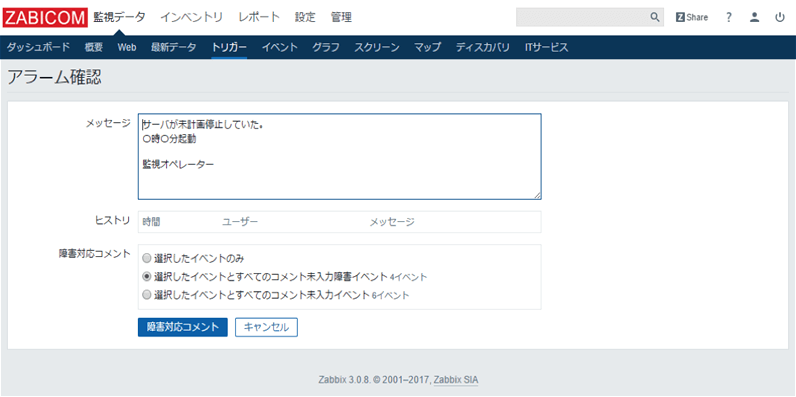Click the キャンセル button

click(267, 327)
